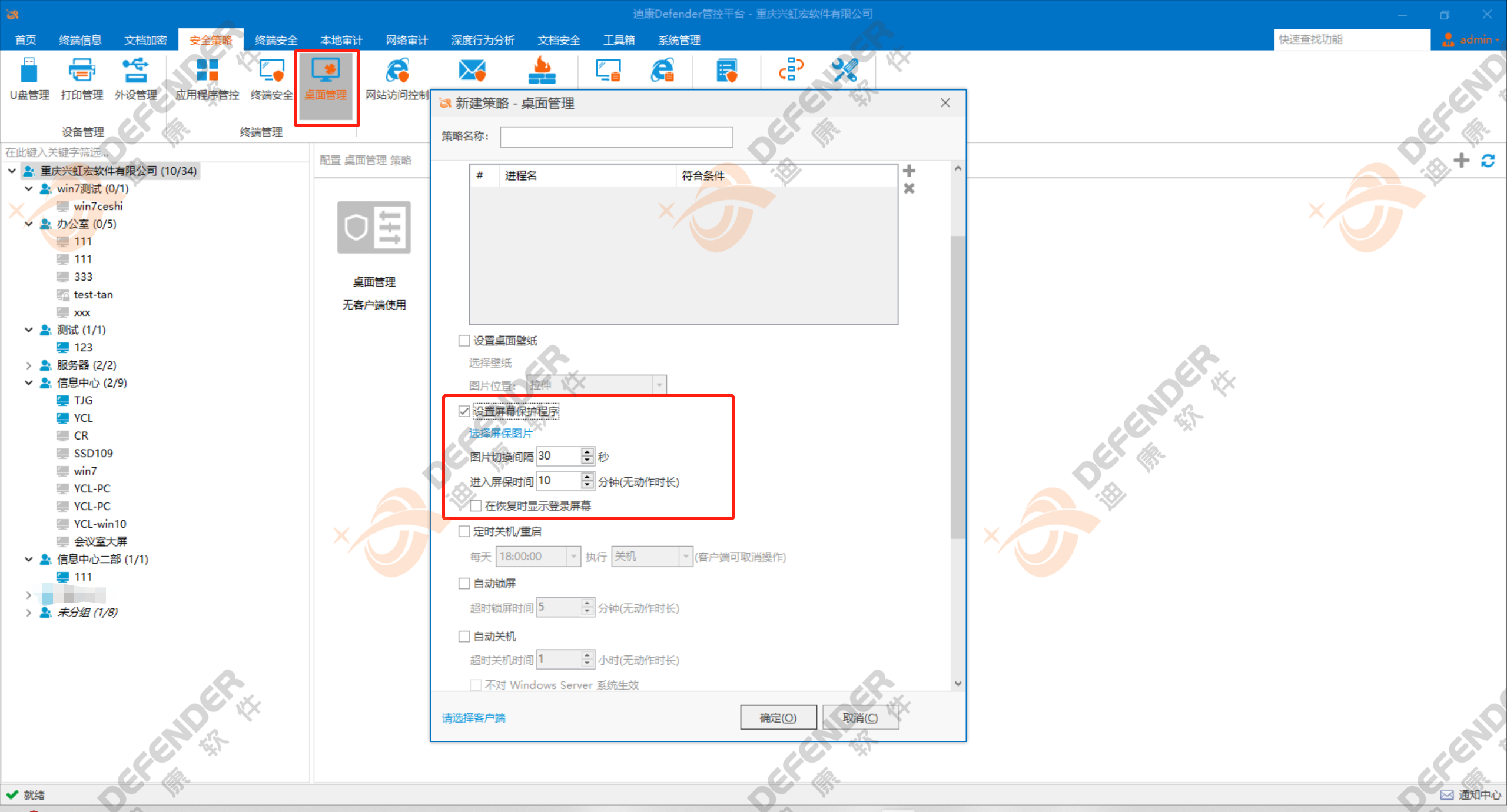Open 外设管理 peripheral management

pos(136,79)
